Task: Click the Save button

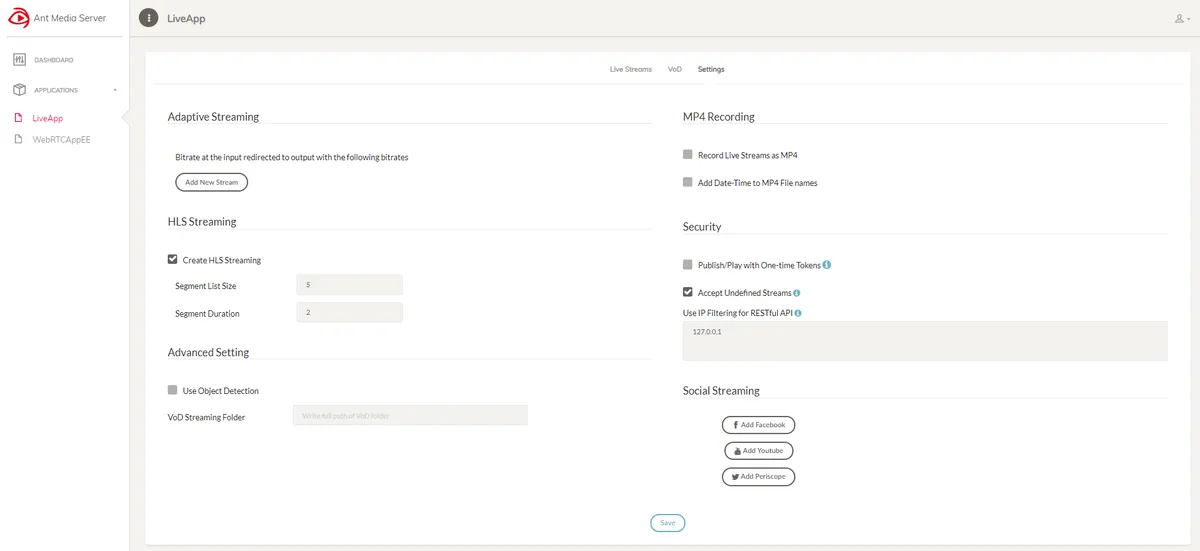Action: 667,523
